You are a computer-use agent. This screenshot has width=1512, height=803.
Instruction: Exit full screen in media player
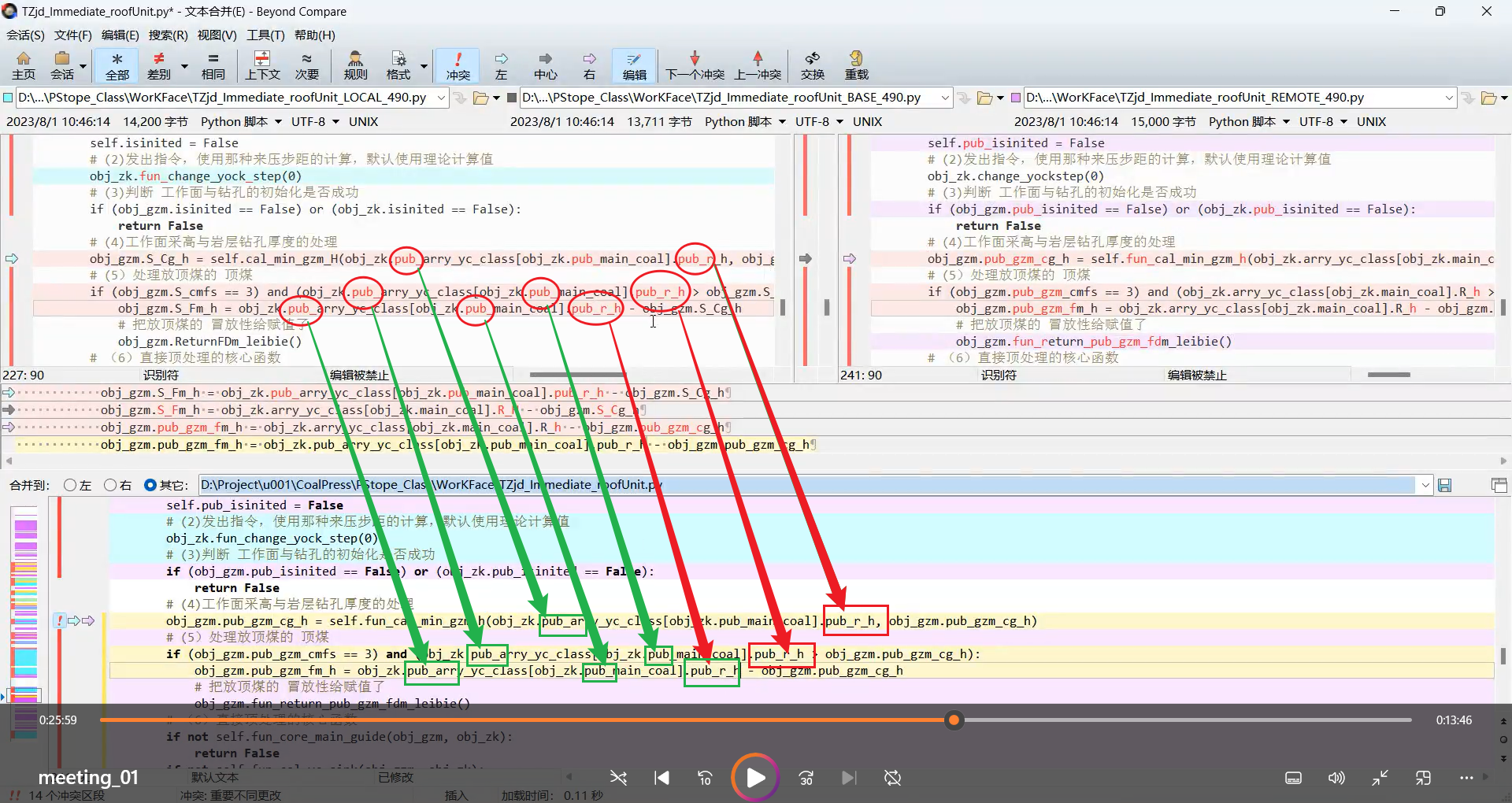pyautogui.click(x=1380, y=778)
